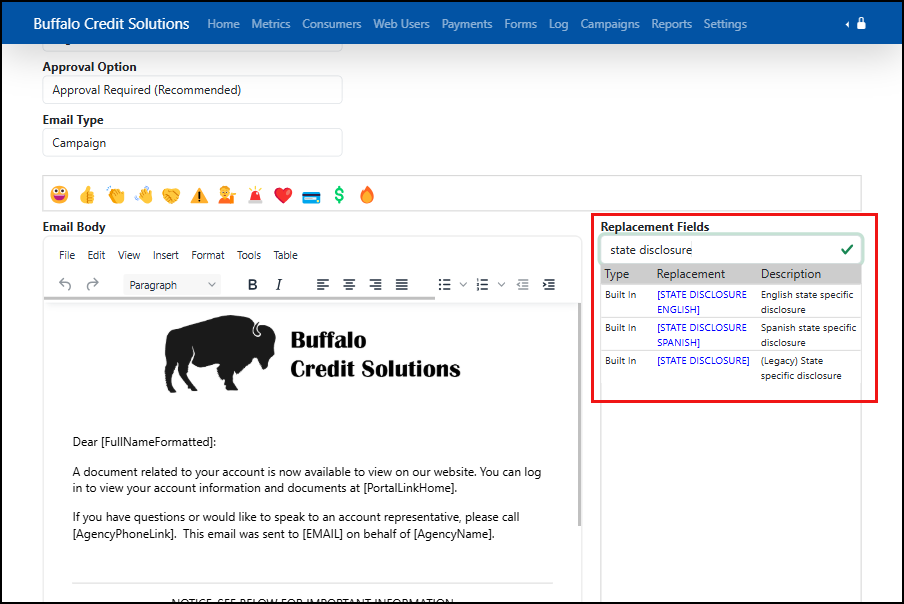The width and height of the screenshot is (904, 604).
Task: Insert the warning triangle emoji
Action: pyautogui.click(x=199, y=195)
